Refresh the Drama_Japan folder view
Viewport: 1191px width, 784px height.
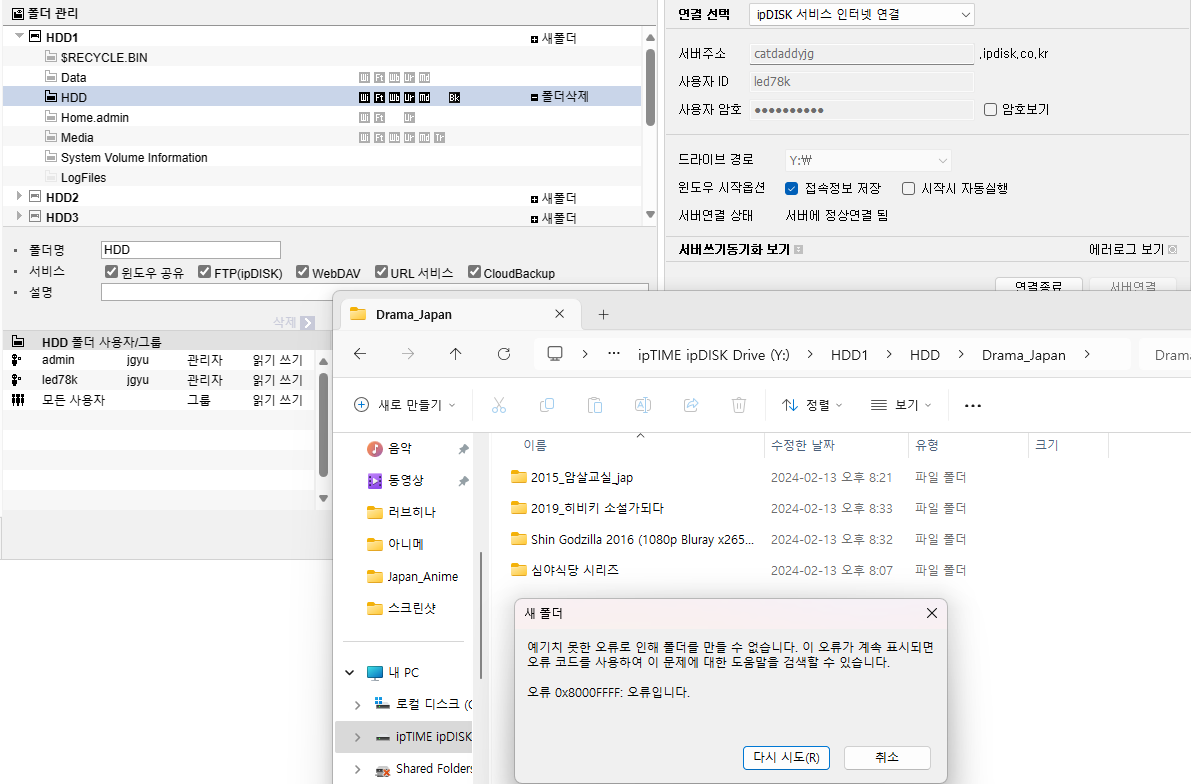(x=504, y=354)
